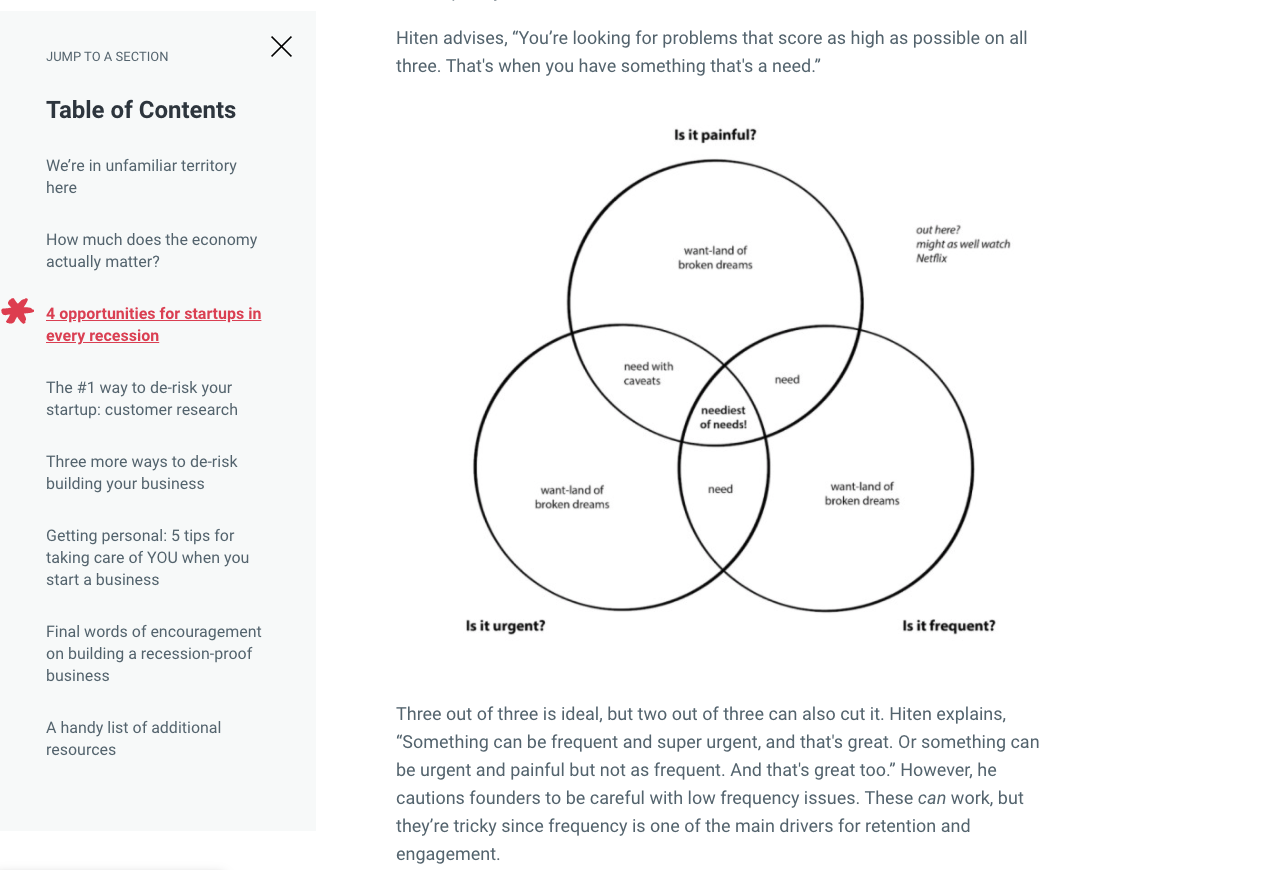Go to the customer research de-risking section
The image size is (1262, 870).
(142, 397)
